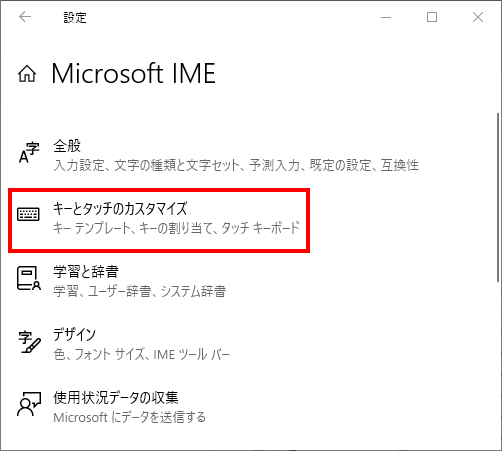
Task: Minimize the 設定 window
Action: pos(386,17)
